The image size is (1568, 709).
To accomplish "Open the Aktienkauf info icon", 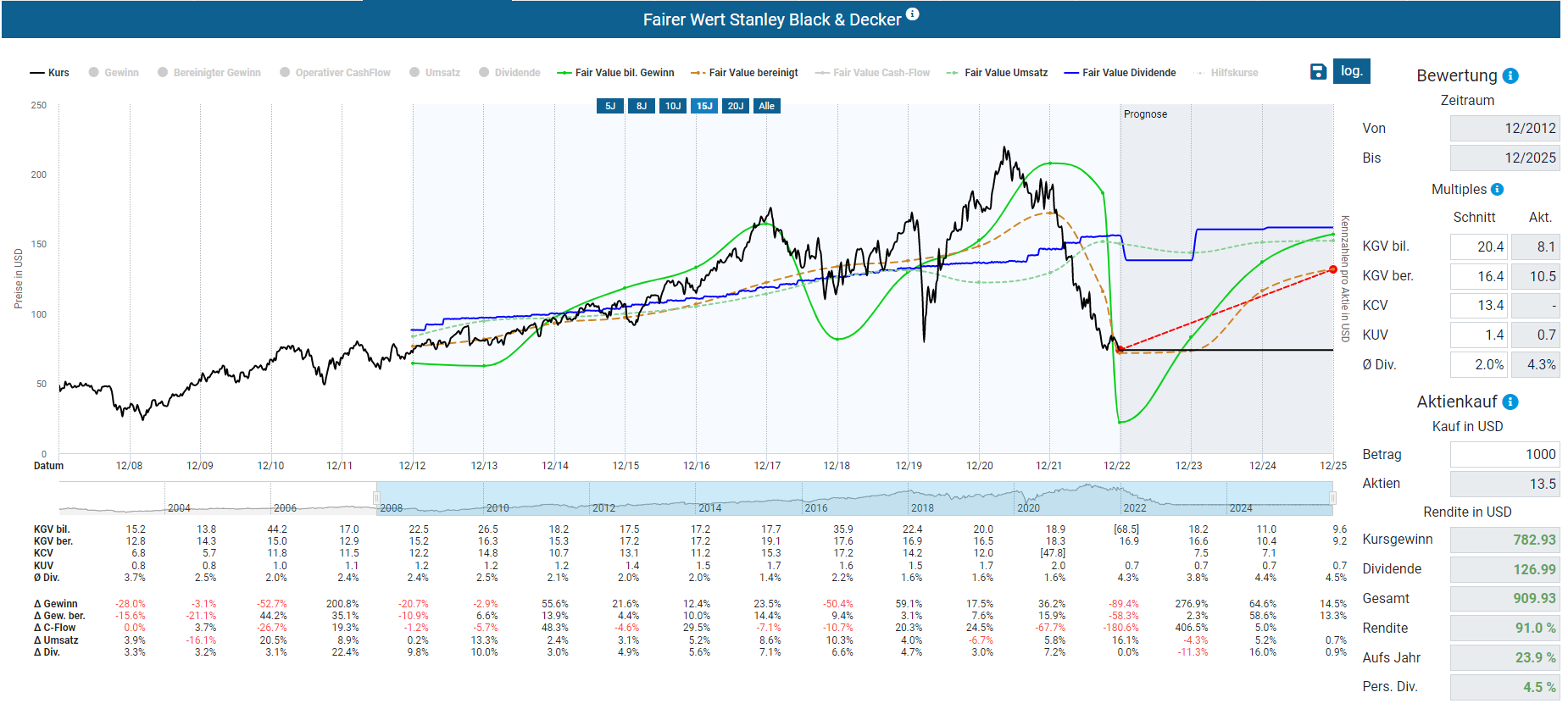I will coord(1510,402).
